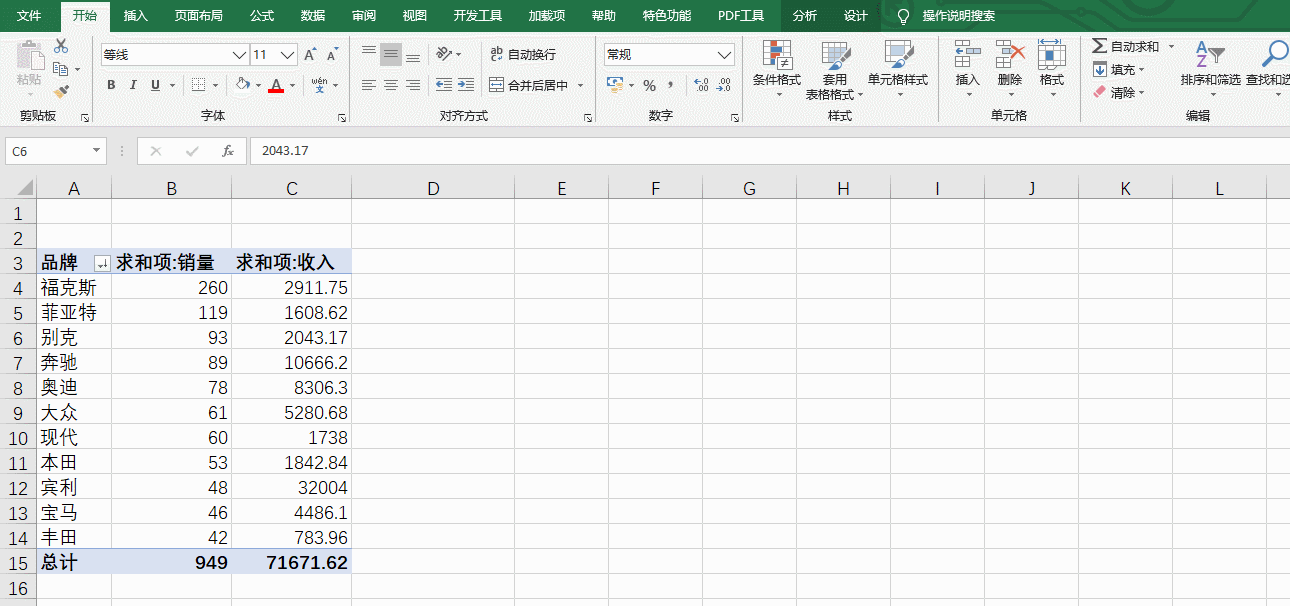Image resolution: width=1290 pixels, height=606 pixels.
Task: Decrease decimal places
Action: click(x=723, y=85)
